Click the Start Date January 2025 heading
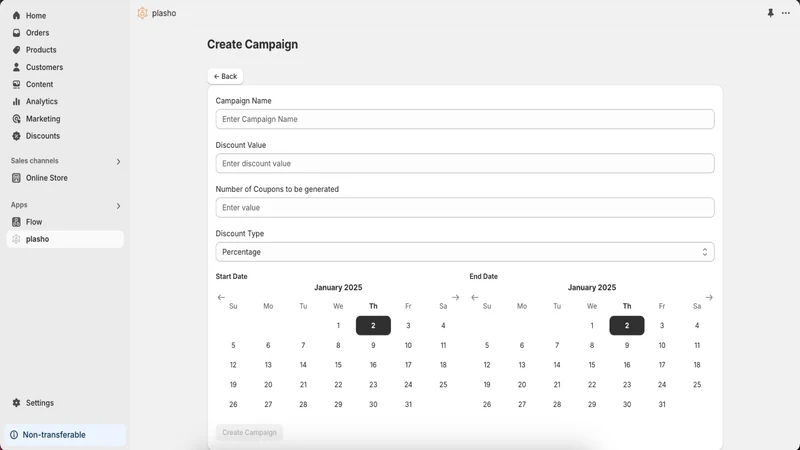The width and height of the screenshot is (800, 450). click(338, 287)
